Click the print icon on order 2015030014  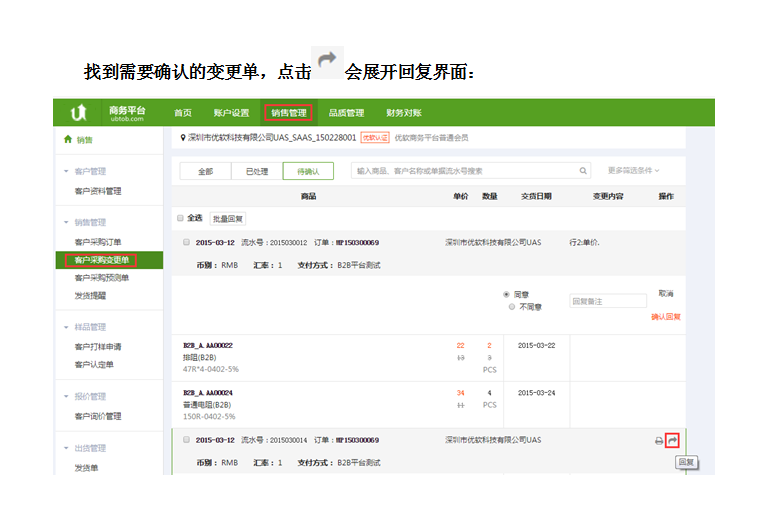pyautogui.click(x=658, y=440)
